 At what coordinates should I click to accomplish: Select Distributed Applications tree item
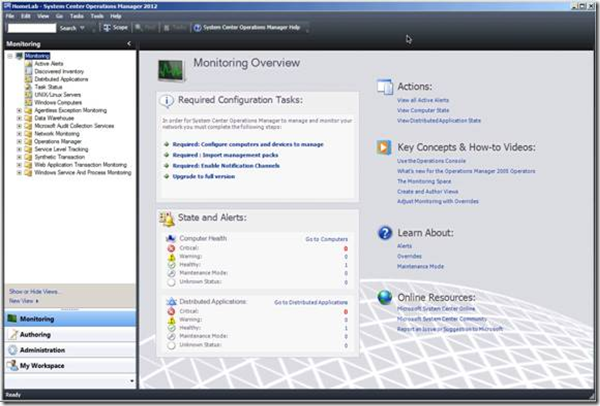pyautogui.click(x=61, y=79)
